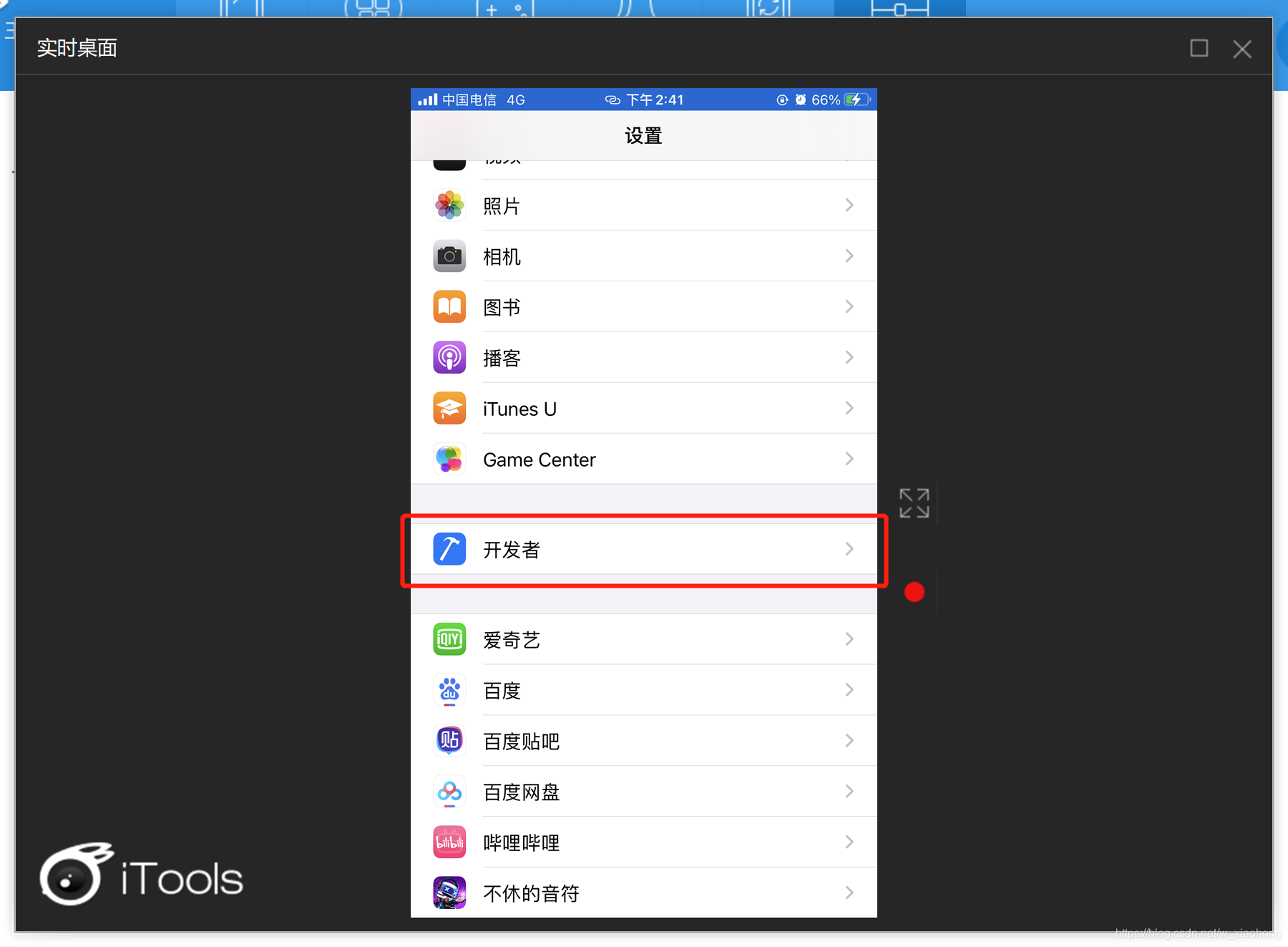
Task: Close the 实时桌面 window
Action: 1242,49
